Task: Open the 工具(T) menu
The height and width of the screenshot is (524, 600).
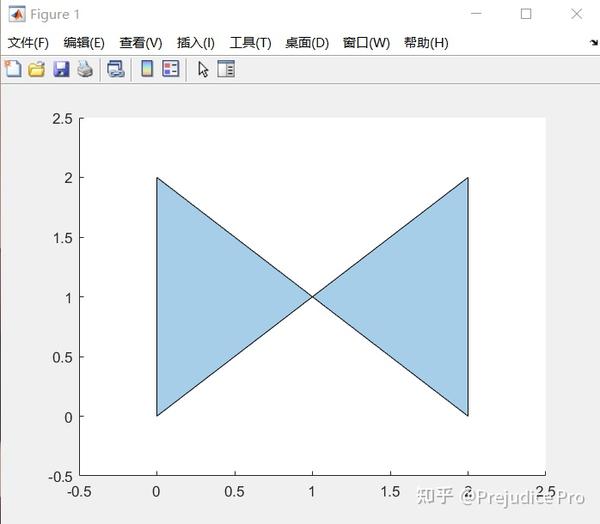Action: tap(250, 42)
